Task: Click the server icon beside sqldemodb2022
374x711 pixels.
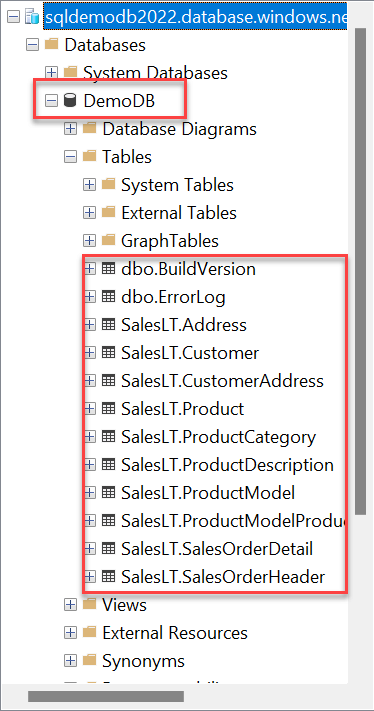Action: coord(33,17)
